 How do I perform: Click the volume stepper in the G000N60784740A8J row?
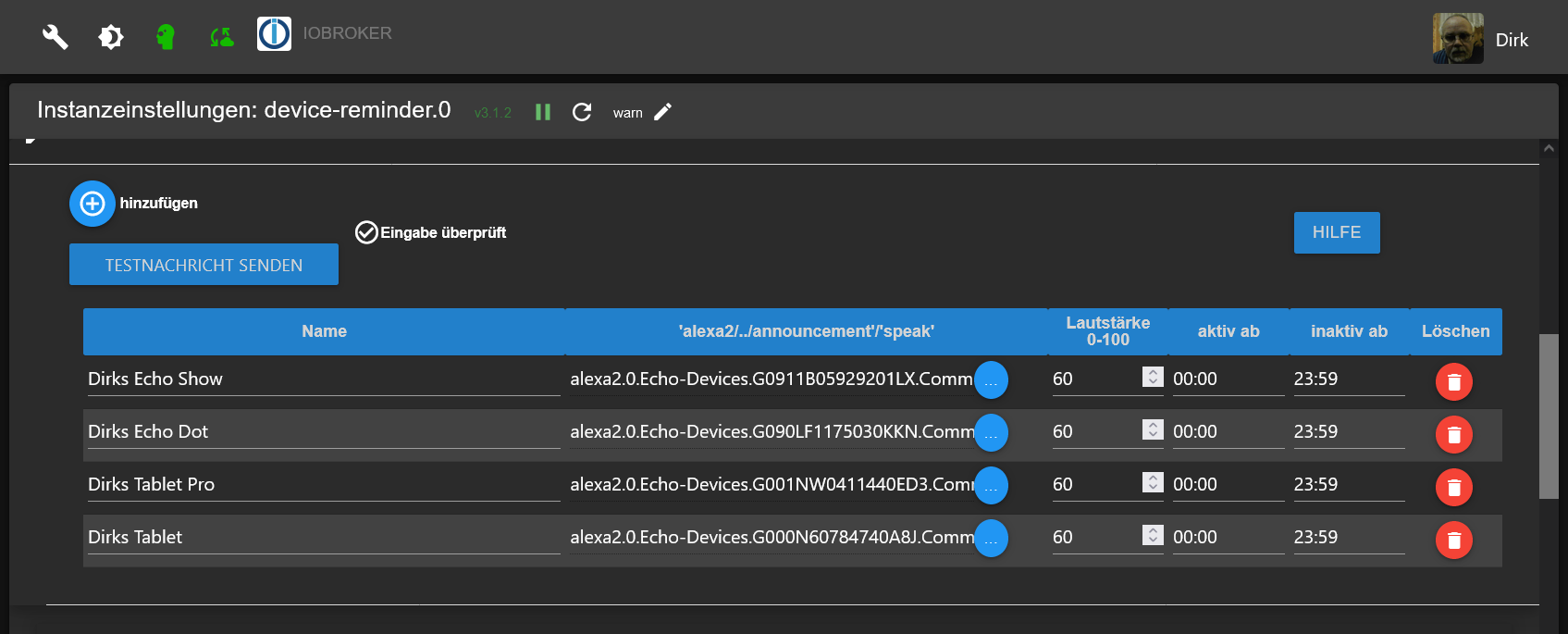tap(1153, 535)
